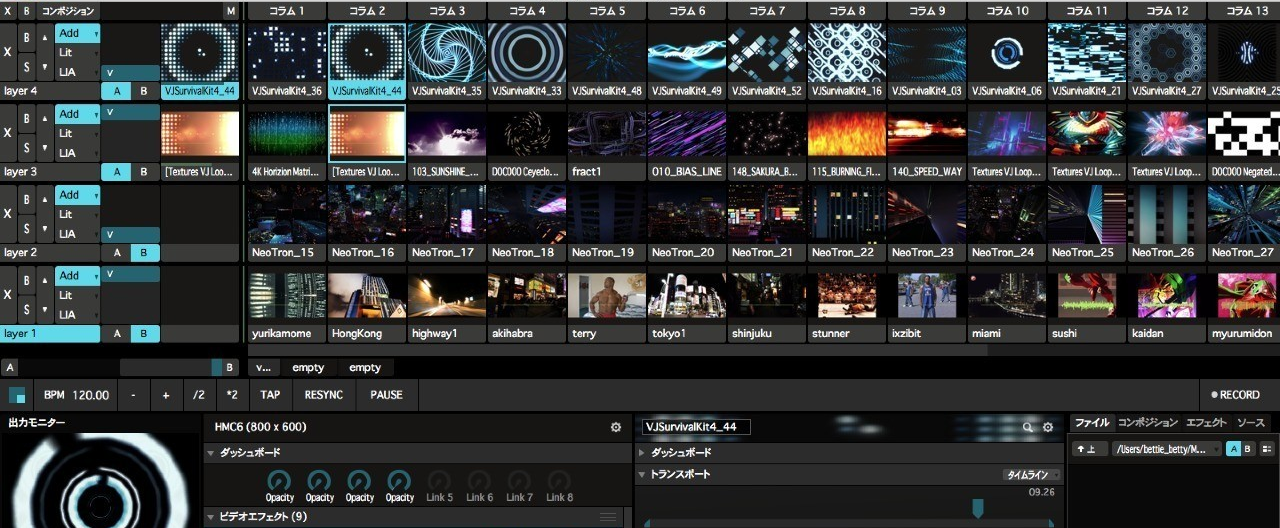The height and width of the screenshot is (528, 1280).
Task: Click the clip panel search magnifier icon
Action: tap(1027, 427)
